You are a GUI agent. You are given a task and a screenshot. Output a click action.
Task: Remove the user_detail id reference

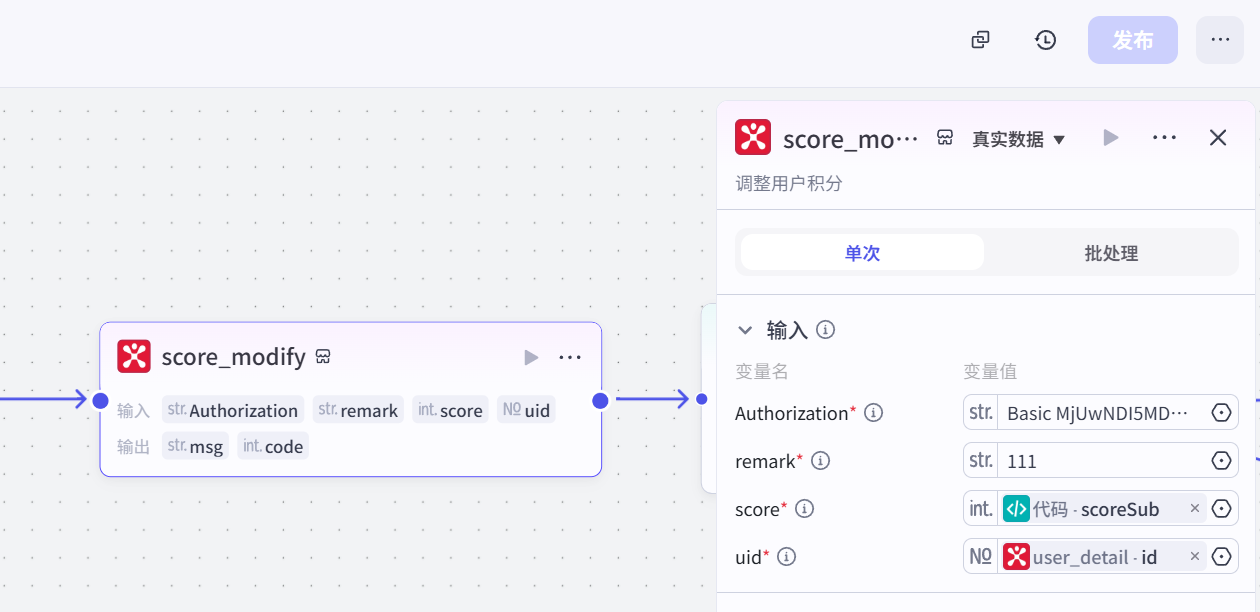1194,557
